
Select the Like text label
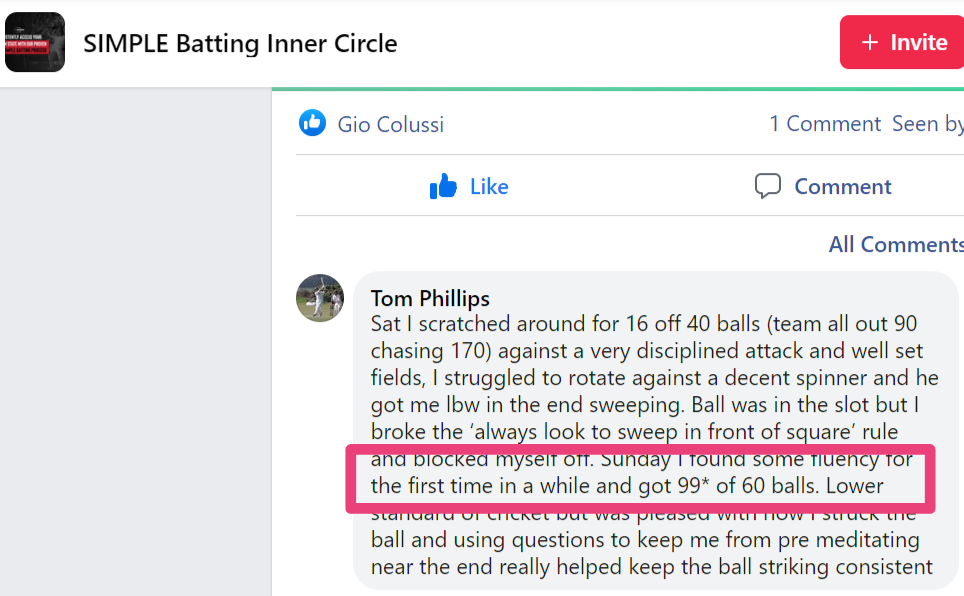[489, 186]
